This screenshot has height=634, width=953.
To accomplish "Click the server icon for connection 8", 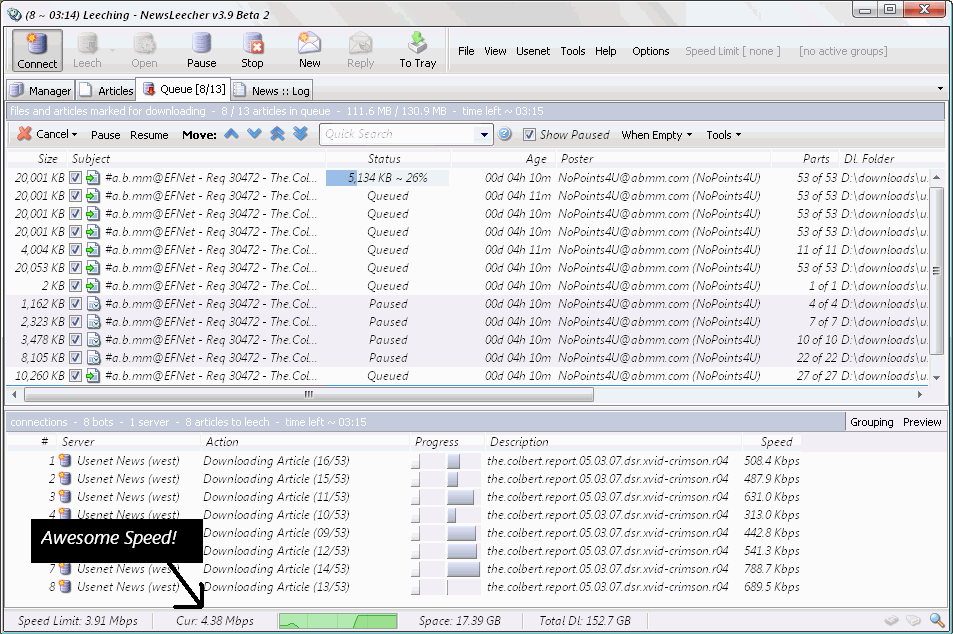I will 65,587.
